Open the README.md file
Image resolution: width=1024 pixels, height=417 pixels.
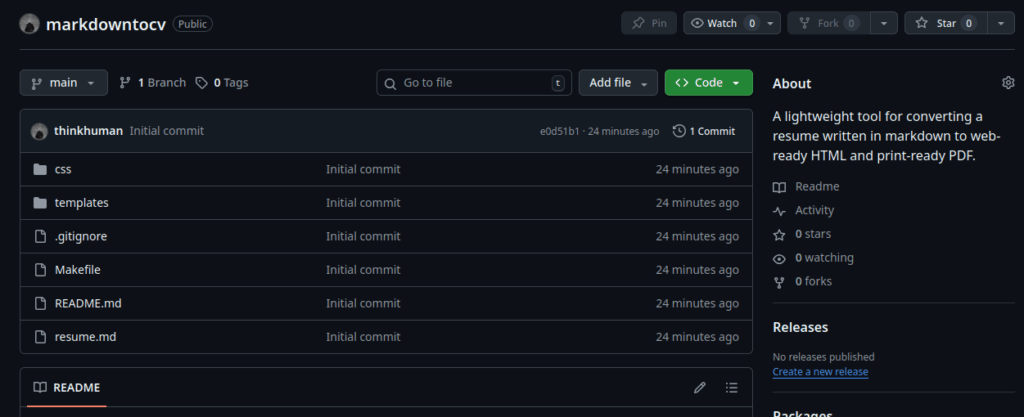coord(88,303)
